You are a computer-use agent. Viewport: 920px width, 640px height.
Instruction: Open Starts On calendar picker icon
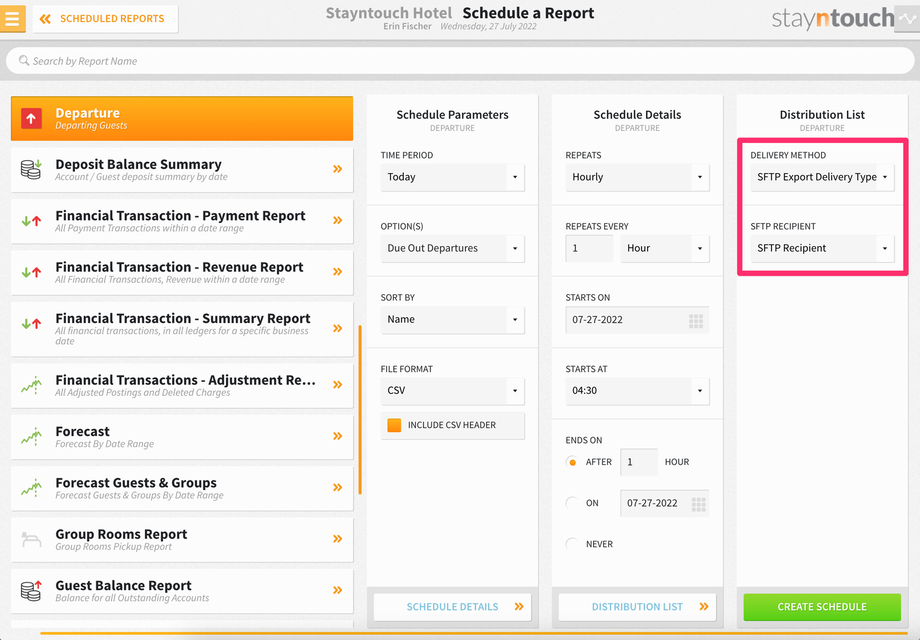coord(696,321)
